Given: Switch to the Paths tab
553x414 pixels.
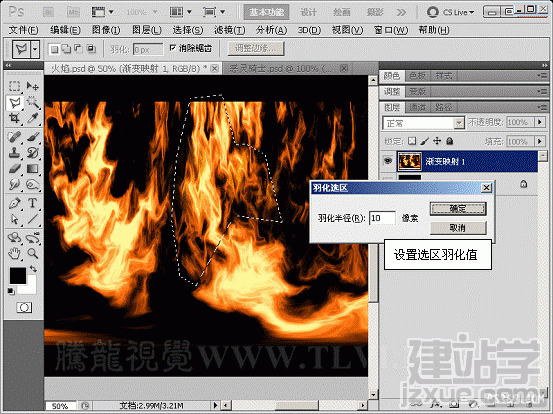Looking at the screenshot, I should click(x=444, y=107).
